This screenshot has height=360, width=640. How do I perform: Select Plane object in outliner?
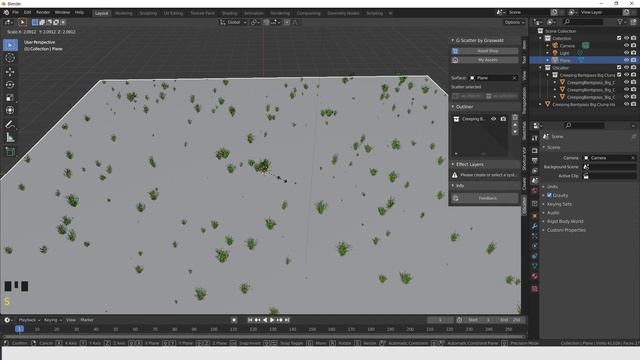(565, 60)
